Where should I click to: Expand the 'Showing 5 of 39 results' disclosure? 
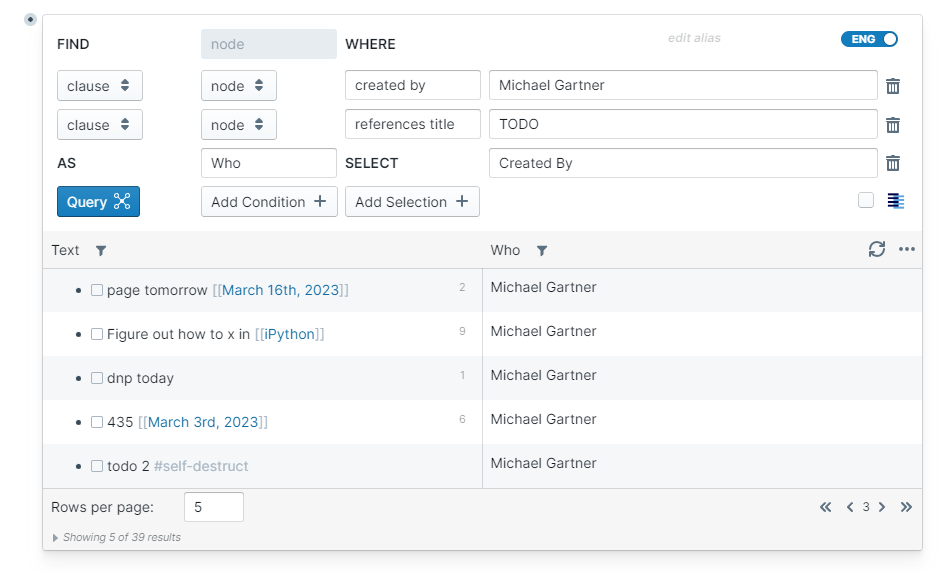(x=56, y=538)
